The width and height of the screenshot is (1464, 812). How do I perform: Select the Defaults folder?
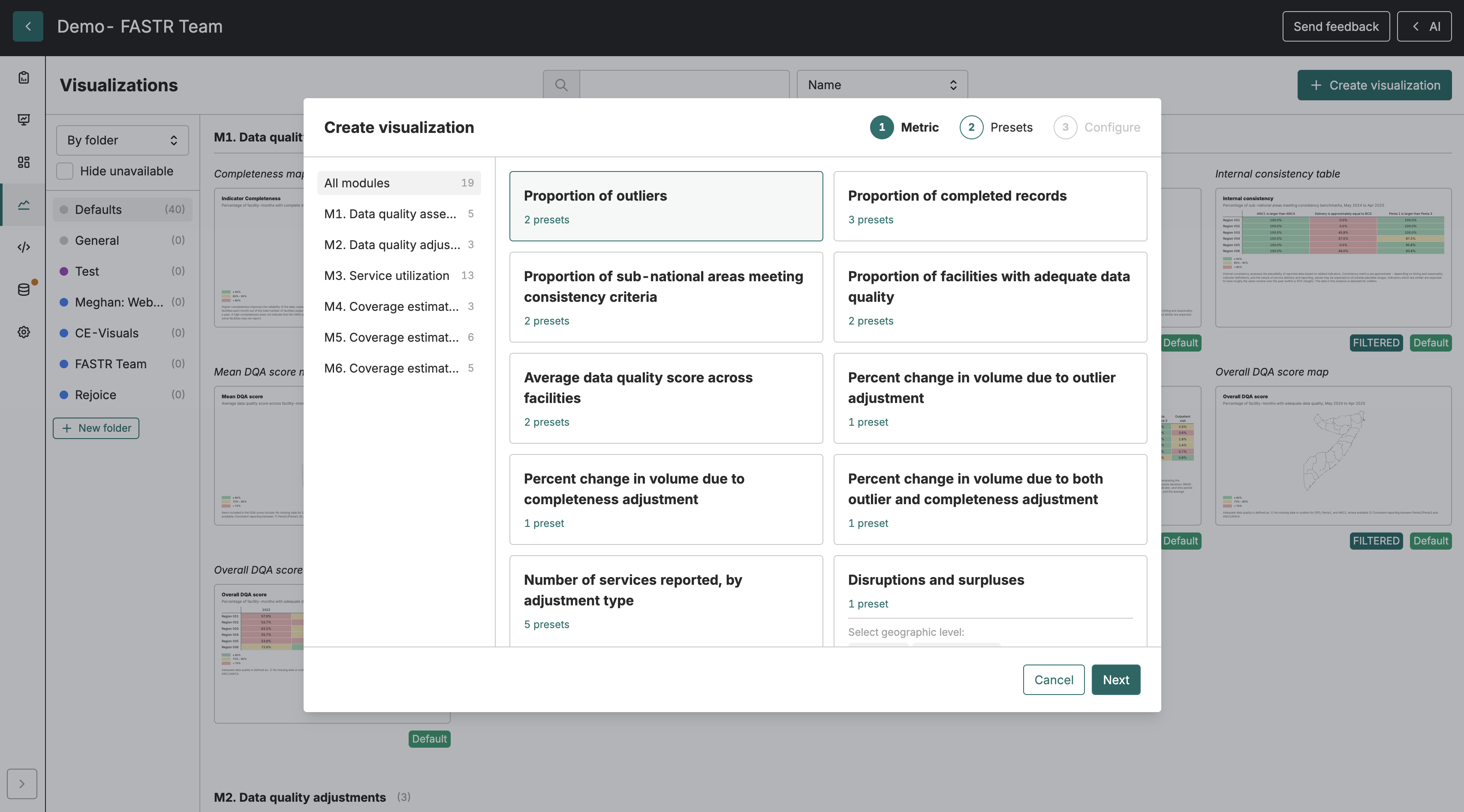122,210
